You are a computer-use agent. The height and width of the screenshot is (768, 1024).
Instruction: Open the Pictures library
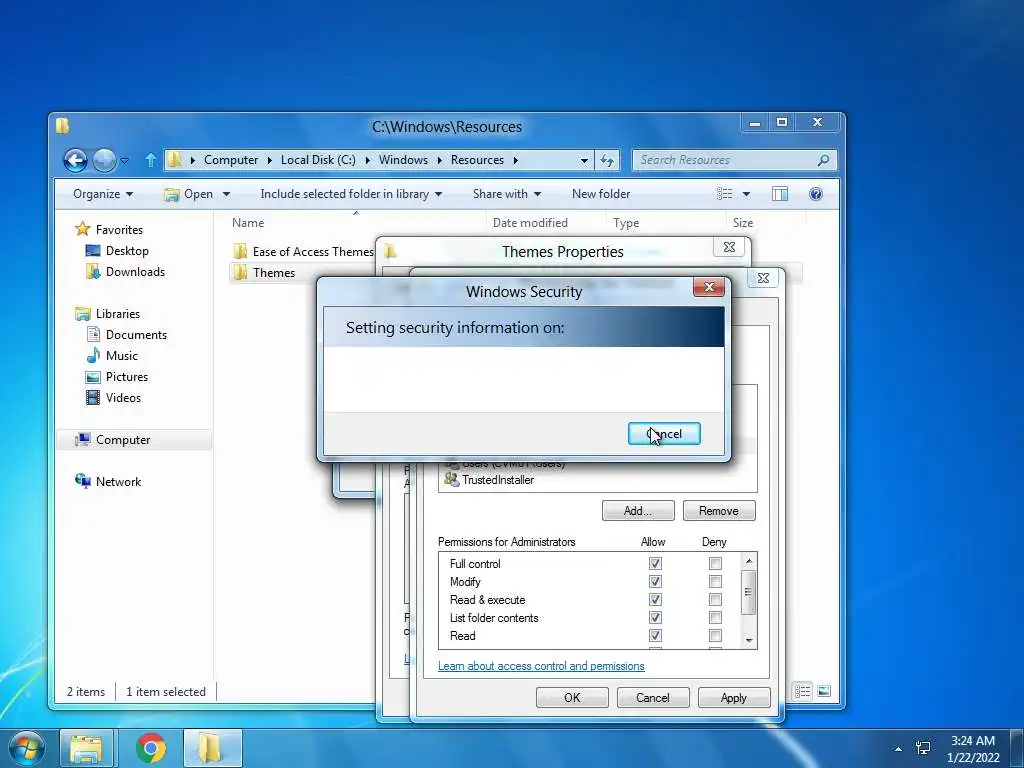[x=127, y=377]
